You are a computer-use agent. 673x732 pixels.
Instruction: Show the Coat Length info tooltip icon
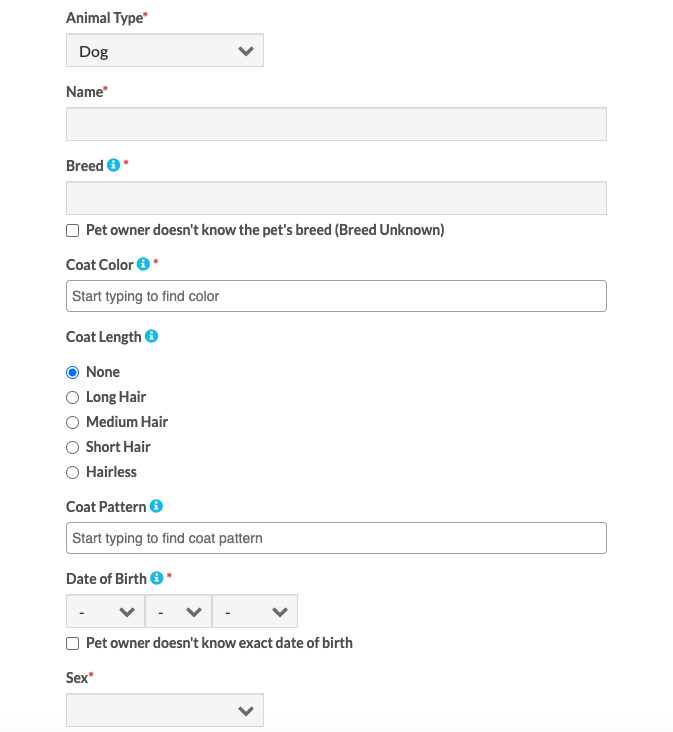151,336
